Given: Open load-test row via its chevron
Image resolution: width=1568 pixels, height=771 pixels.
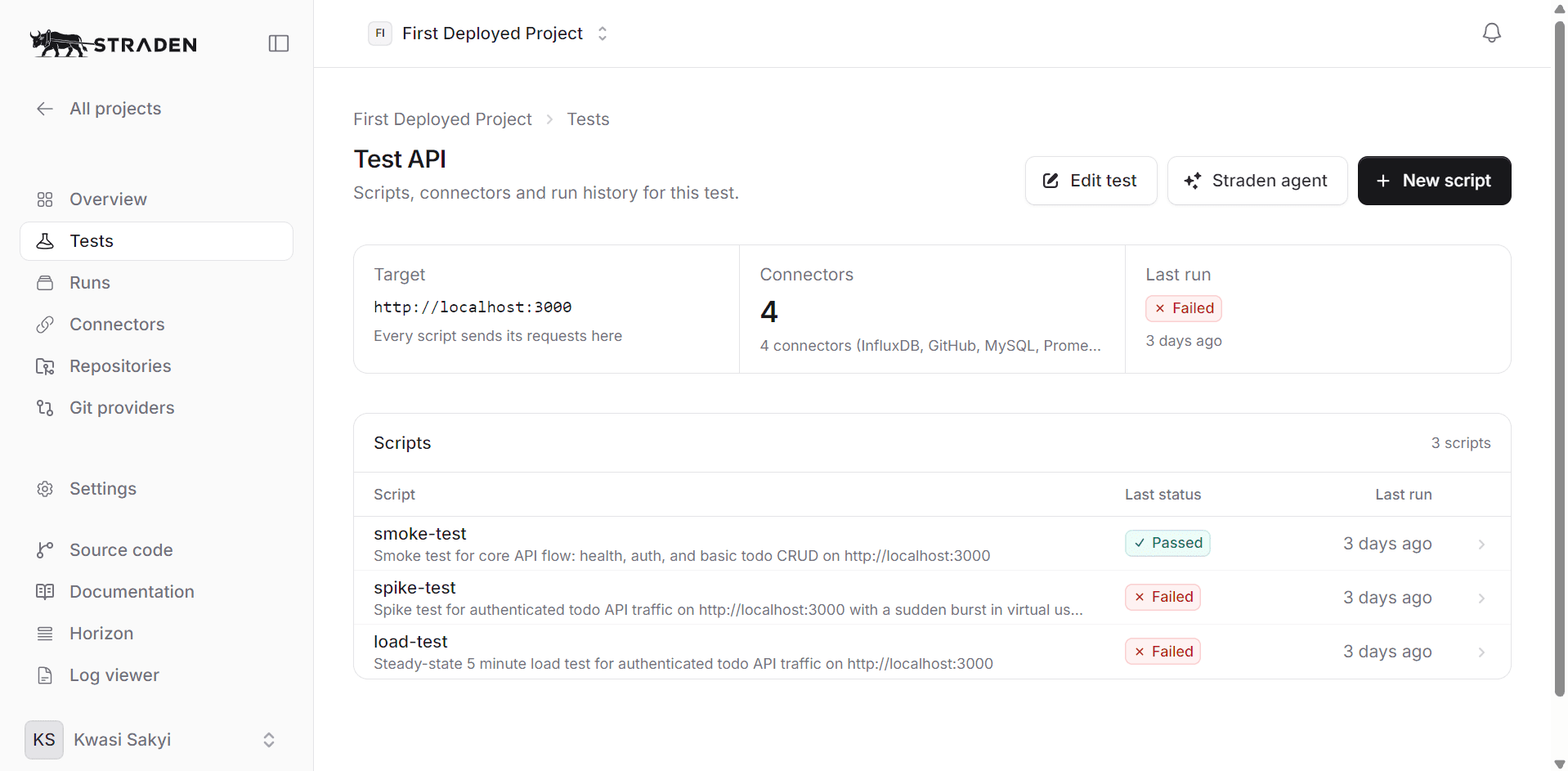Looking at the screenshot, I should click(1481, 652).
